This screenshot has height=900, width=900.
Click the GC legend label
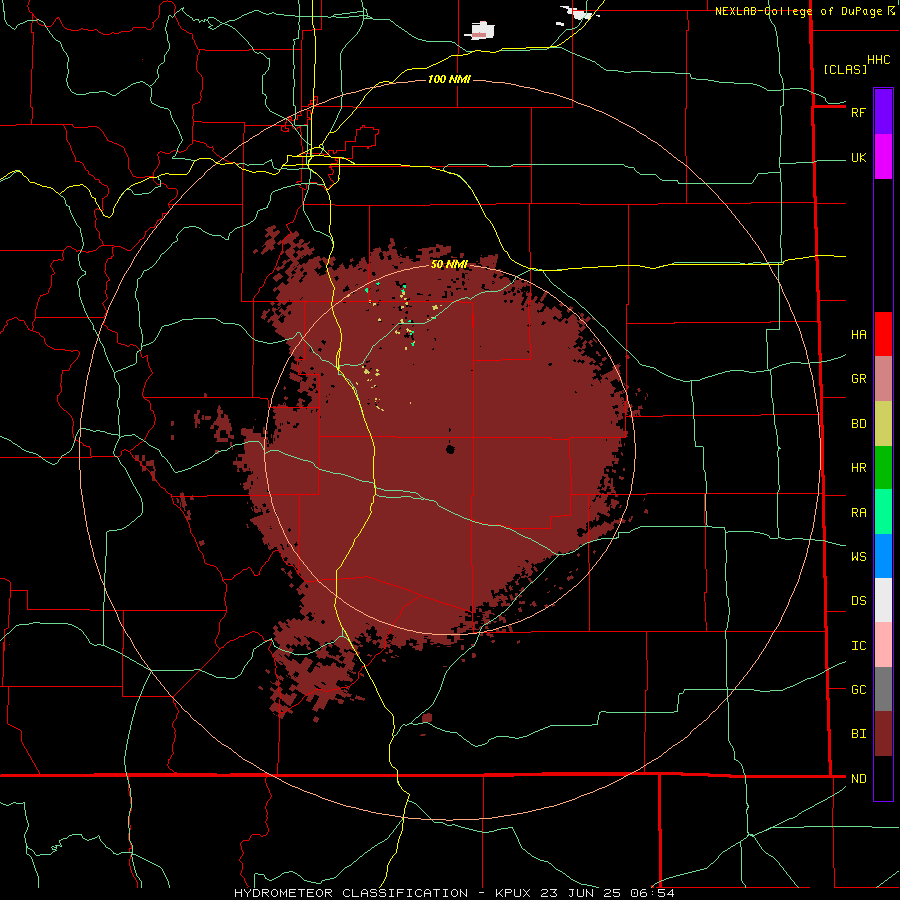pos(858,690)
